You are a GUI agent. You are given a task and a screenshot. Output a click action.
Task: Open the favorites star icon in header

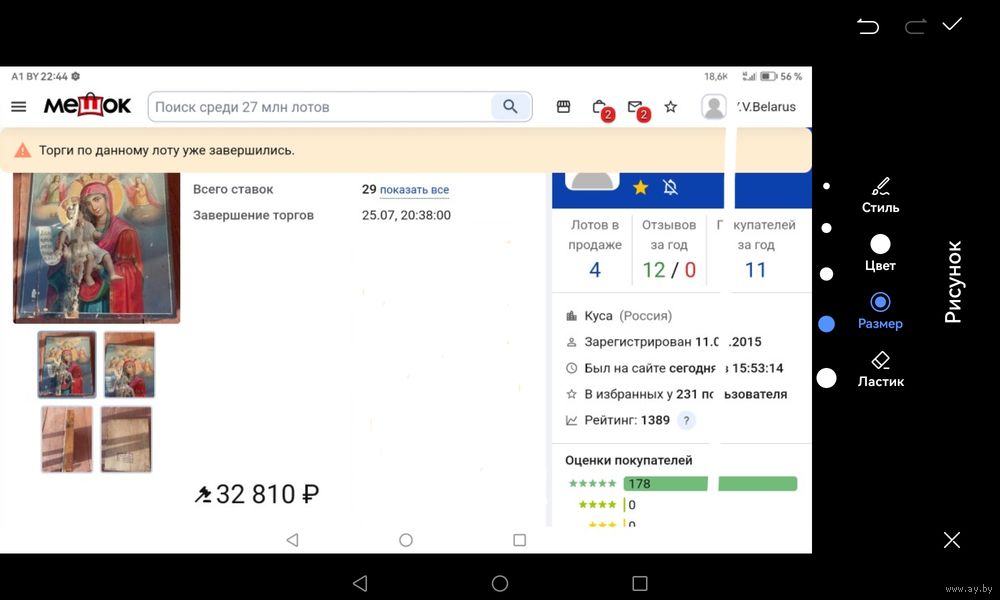pyautogui.click(x=670, y=106)
